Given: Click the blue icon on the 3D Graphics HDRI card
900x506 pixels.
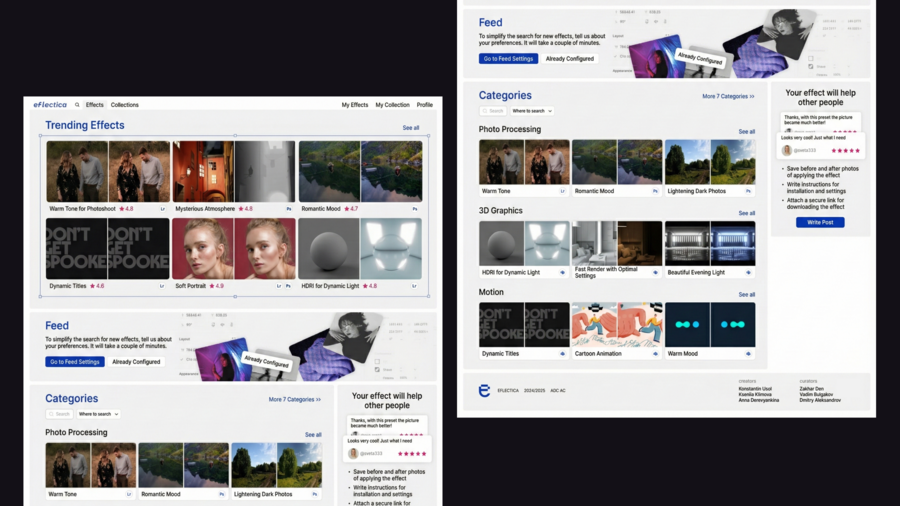Looking at the screenshot, I should click(562, 273).
